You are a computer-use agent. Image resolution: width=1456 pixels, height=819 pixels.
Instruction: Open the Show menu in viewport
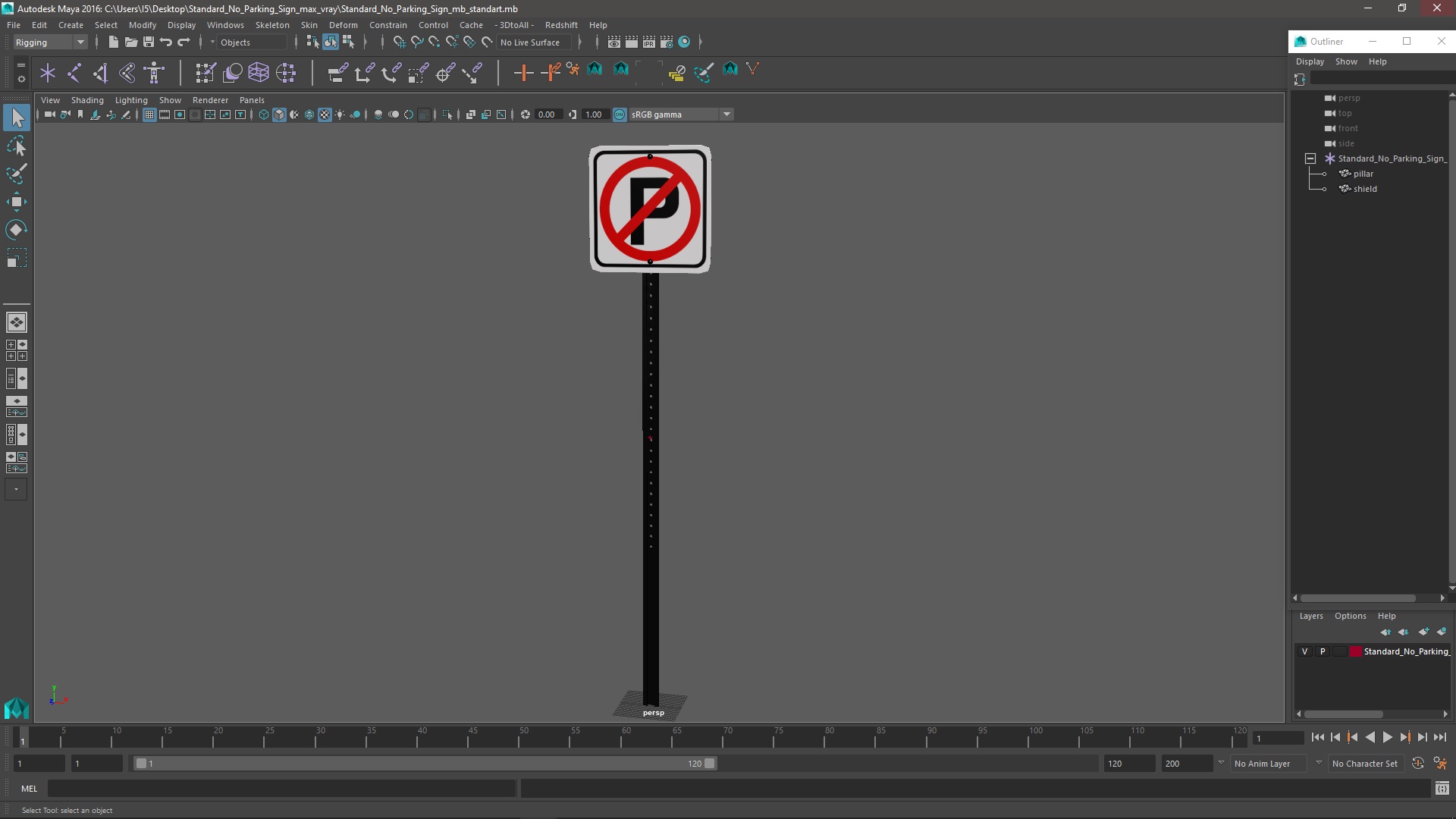coord(169,99)
